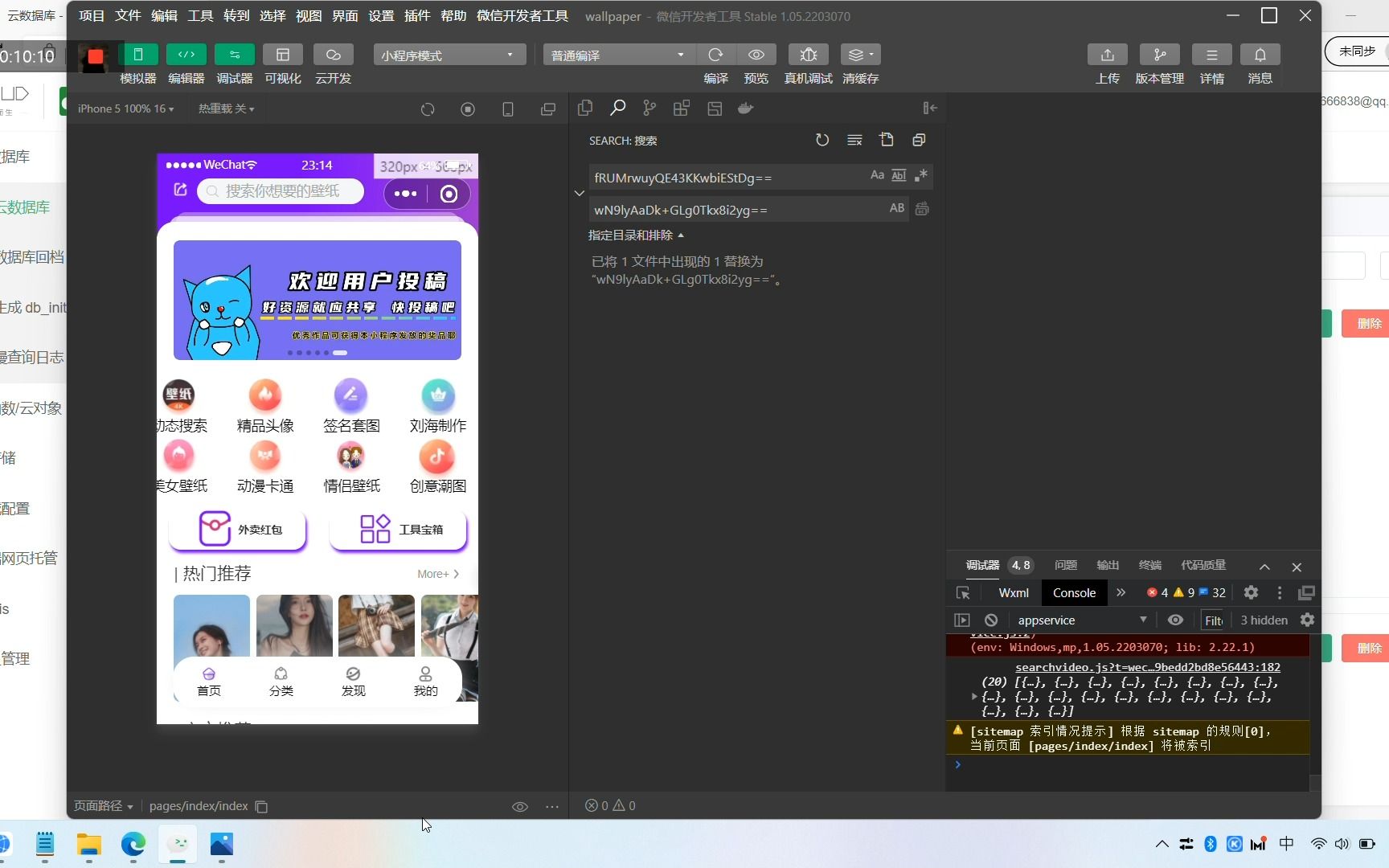The image size is (1389, 868).
Task: Toggle preserve case (AB) in replace
Action: (x=897, y=208)
